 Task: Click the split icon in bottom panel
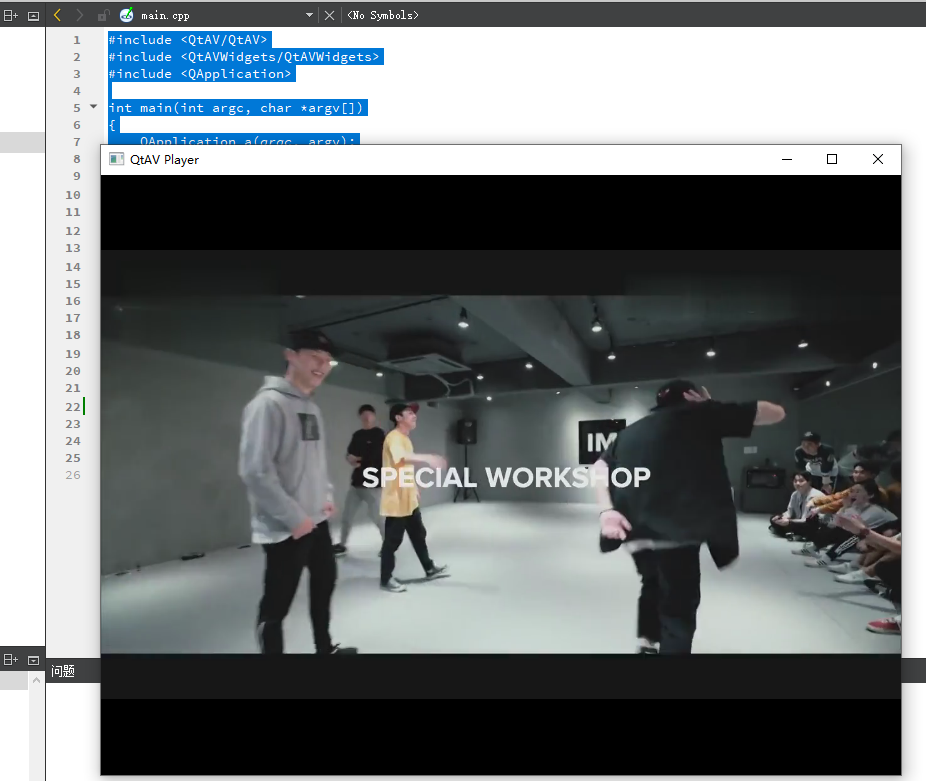pos(11,660)
